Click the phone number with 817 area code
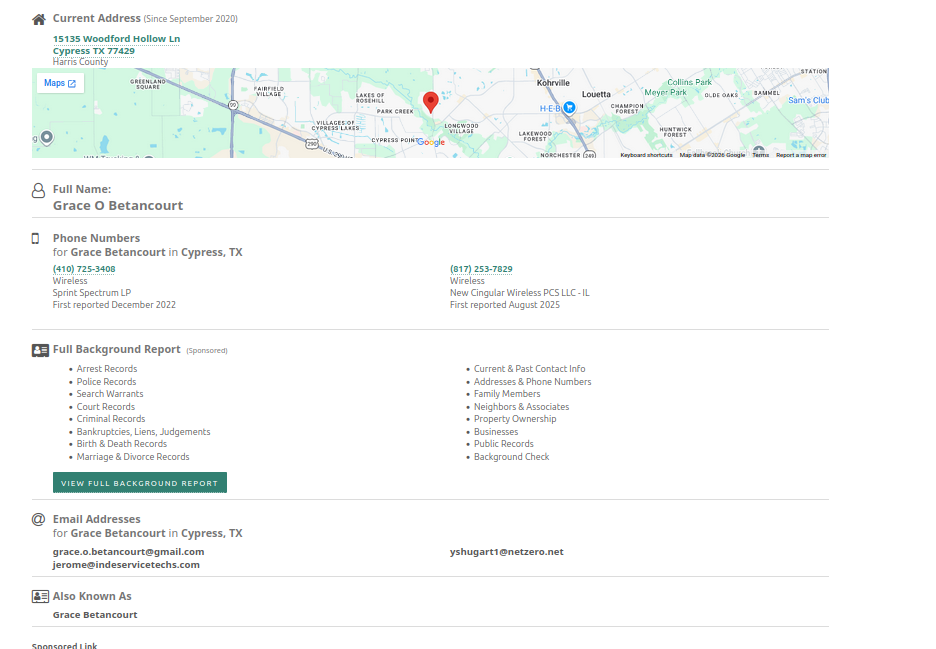Image resolution: width=936 pixels, height=649 pixels. (481, 269)
